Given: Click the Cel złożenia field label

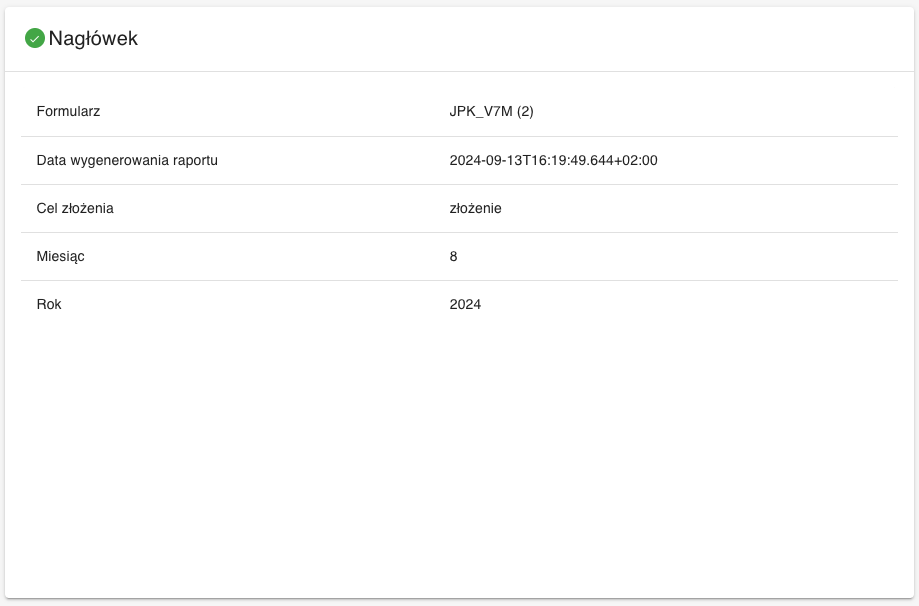Looking at the screenshot, I should [x=75, y=208].
